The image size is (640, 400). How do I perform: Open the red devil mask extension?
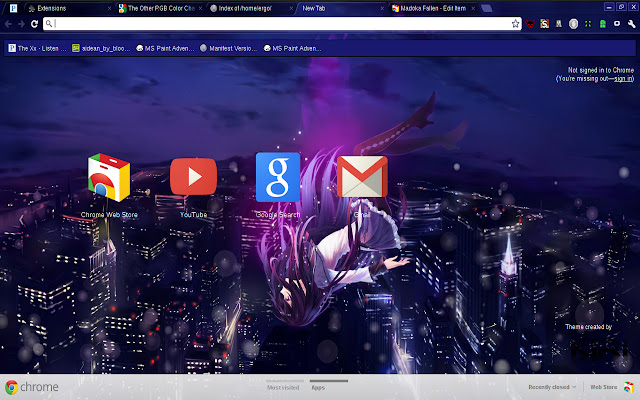pyautogui.click(x=530, y=24)
